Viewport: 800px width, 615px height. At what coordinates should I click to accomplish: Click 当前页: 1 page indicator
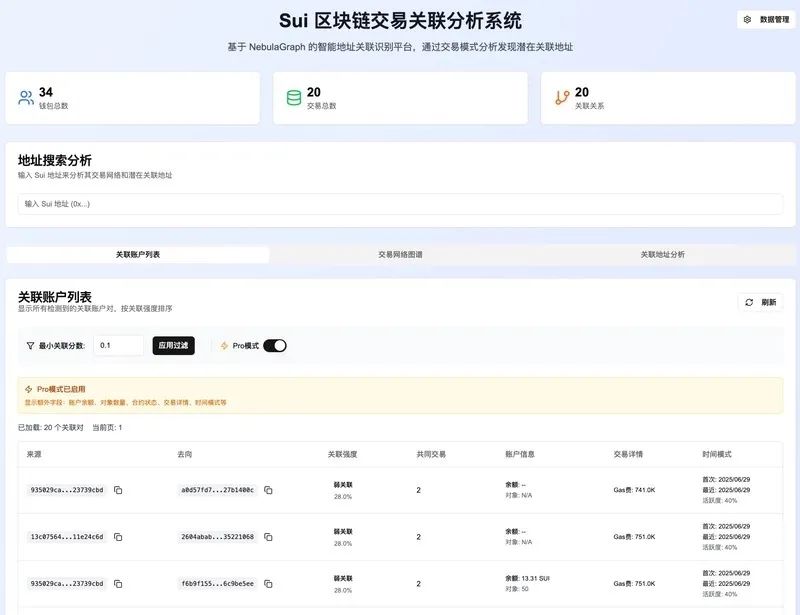(107, 428)
